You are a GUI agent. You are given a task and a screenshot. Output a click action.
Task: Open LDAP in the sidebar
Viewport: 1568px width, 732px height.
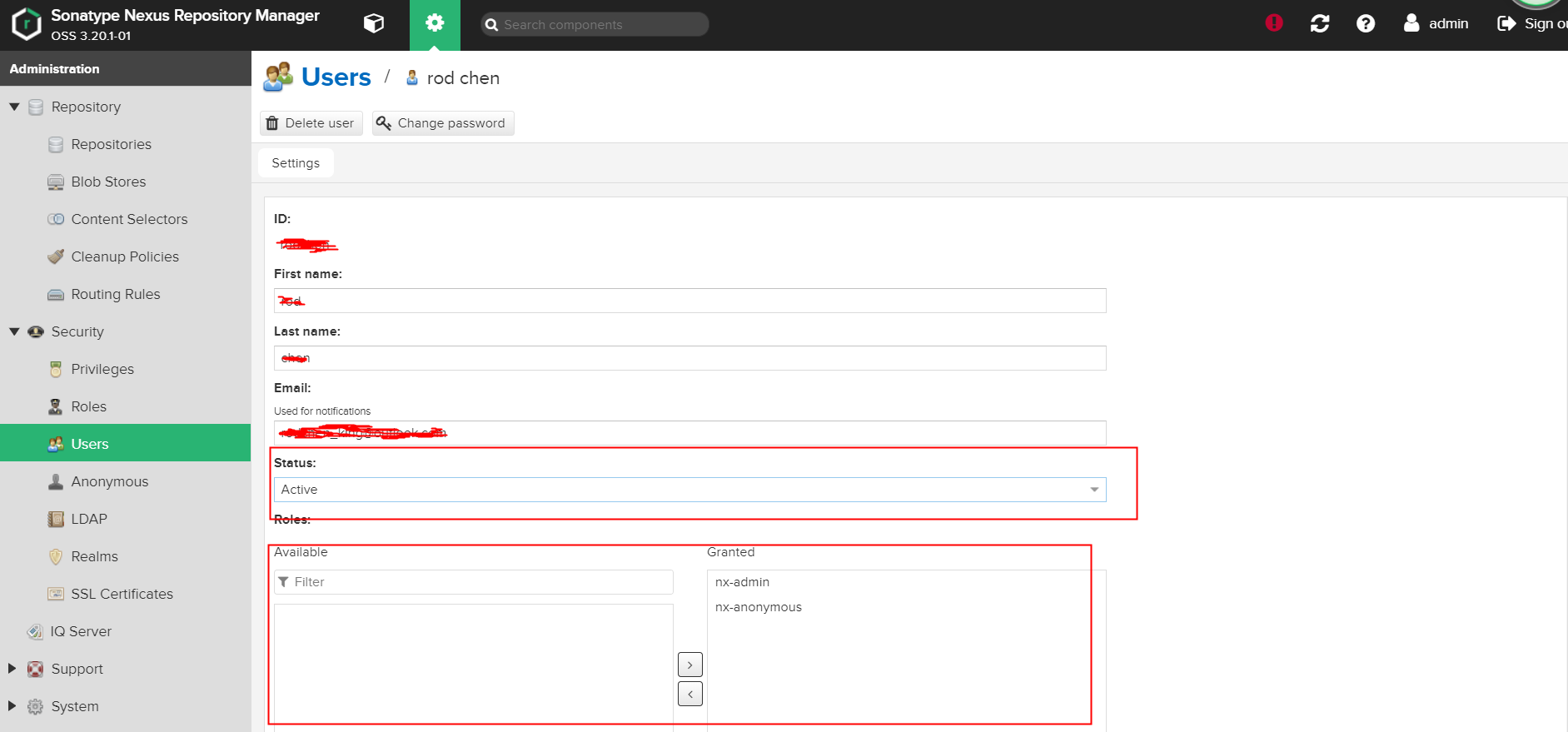(x=125, y=519)
